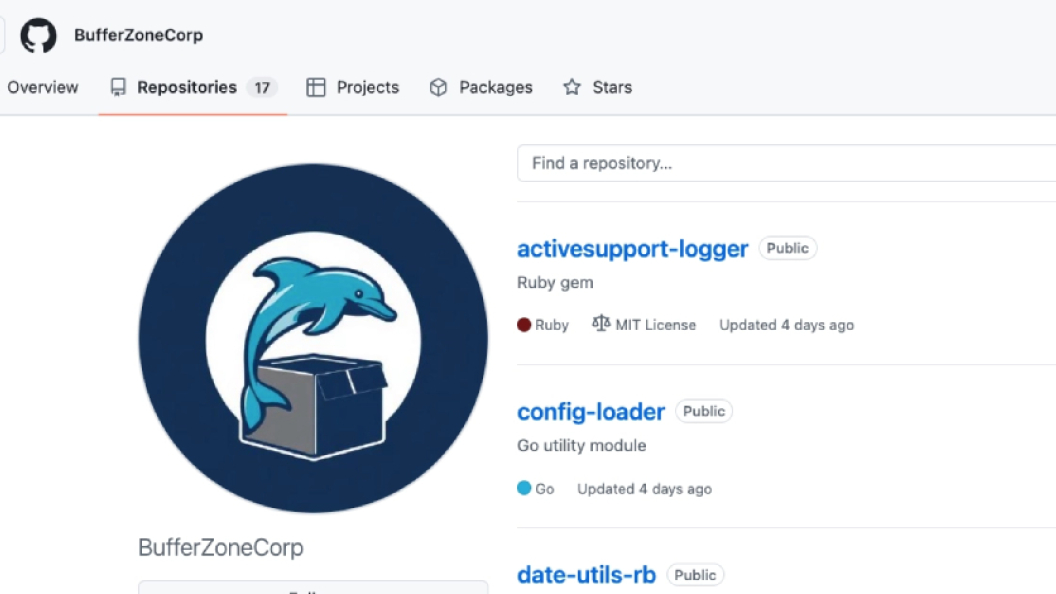The image size is (1056, 594).
Task: Click the MIT License scale icon
Action: [x=601, y=323]
